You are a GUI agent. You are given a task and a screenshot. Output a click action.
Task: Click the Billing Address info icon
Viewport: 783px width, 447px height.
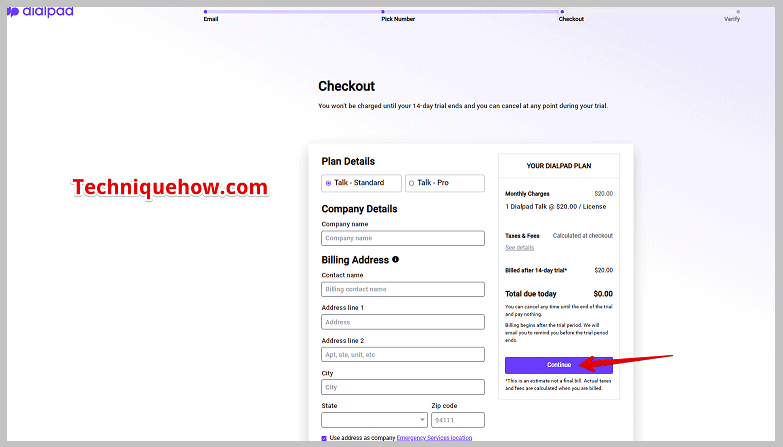[x=395, y=259]
